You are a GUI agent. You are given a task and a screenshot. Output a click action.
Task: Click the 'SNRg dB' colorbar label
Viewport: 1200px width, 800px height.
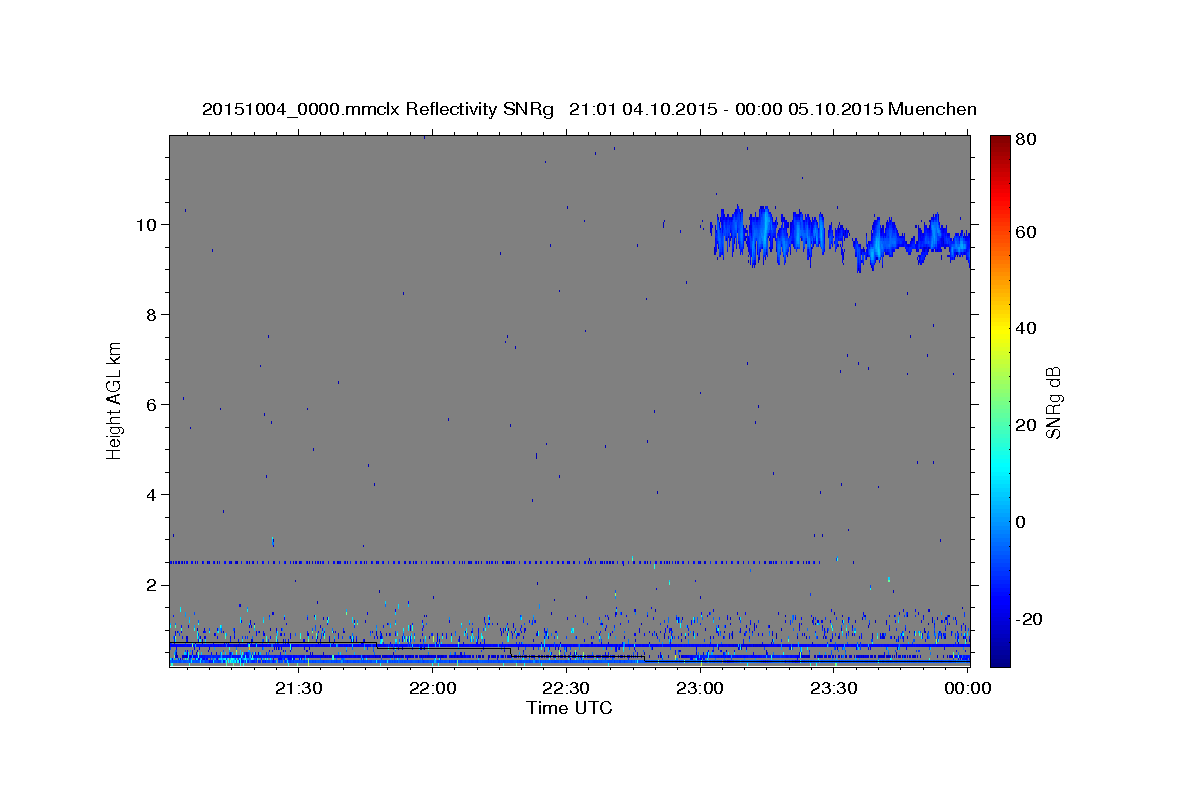1053,402
